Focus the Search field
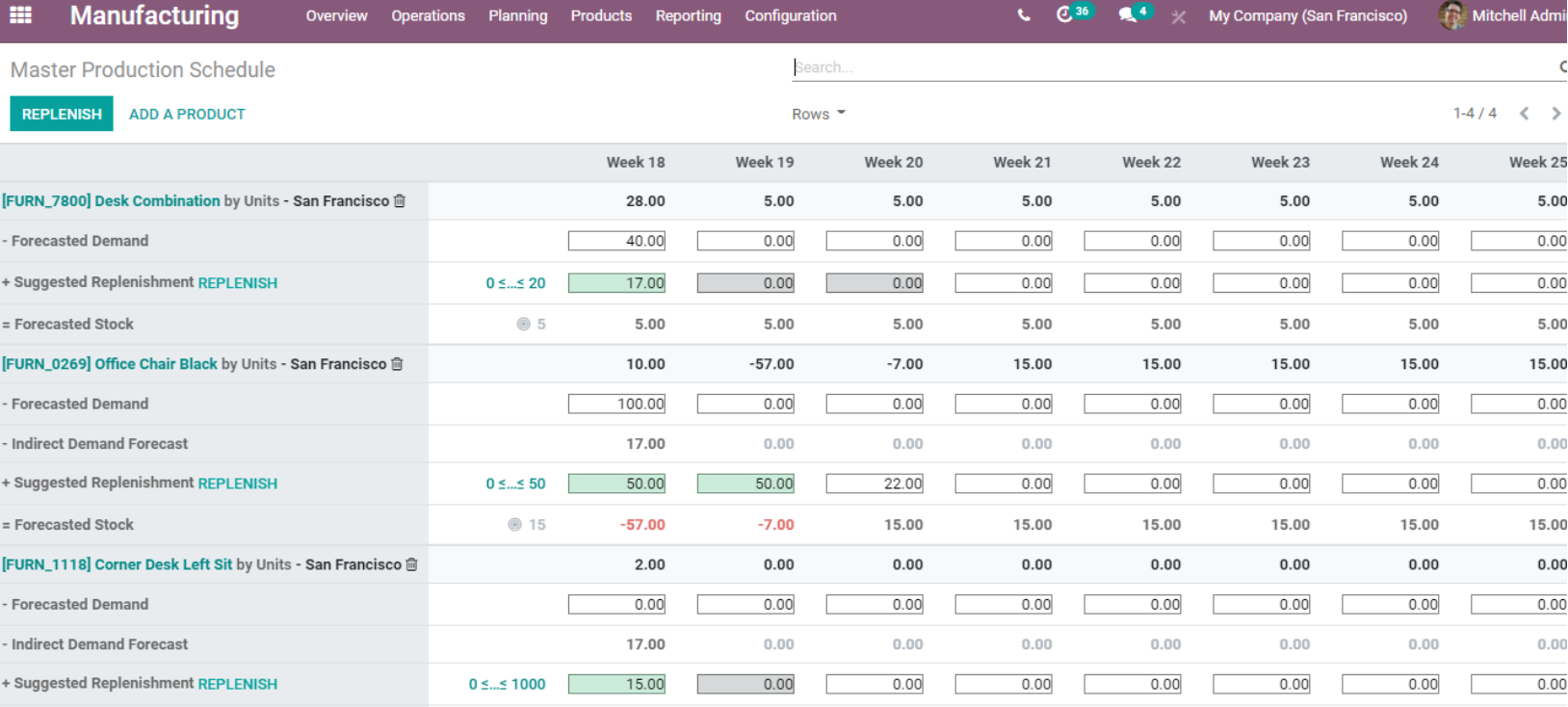The height and width of the screenshot is (707, 1568). tap(1175, 67)
